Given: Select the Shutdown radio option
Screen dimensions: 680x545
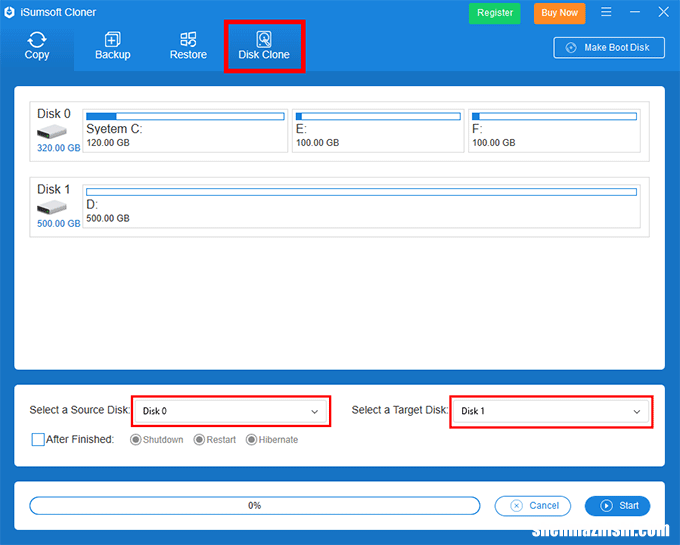Looking at the screenshot, I should tap(157, 440).
